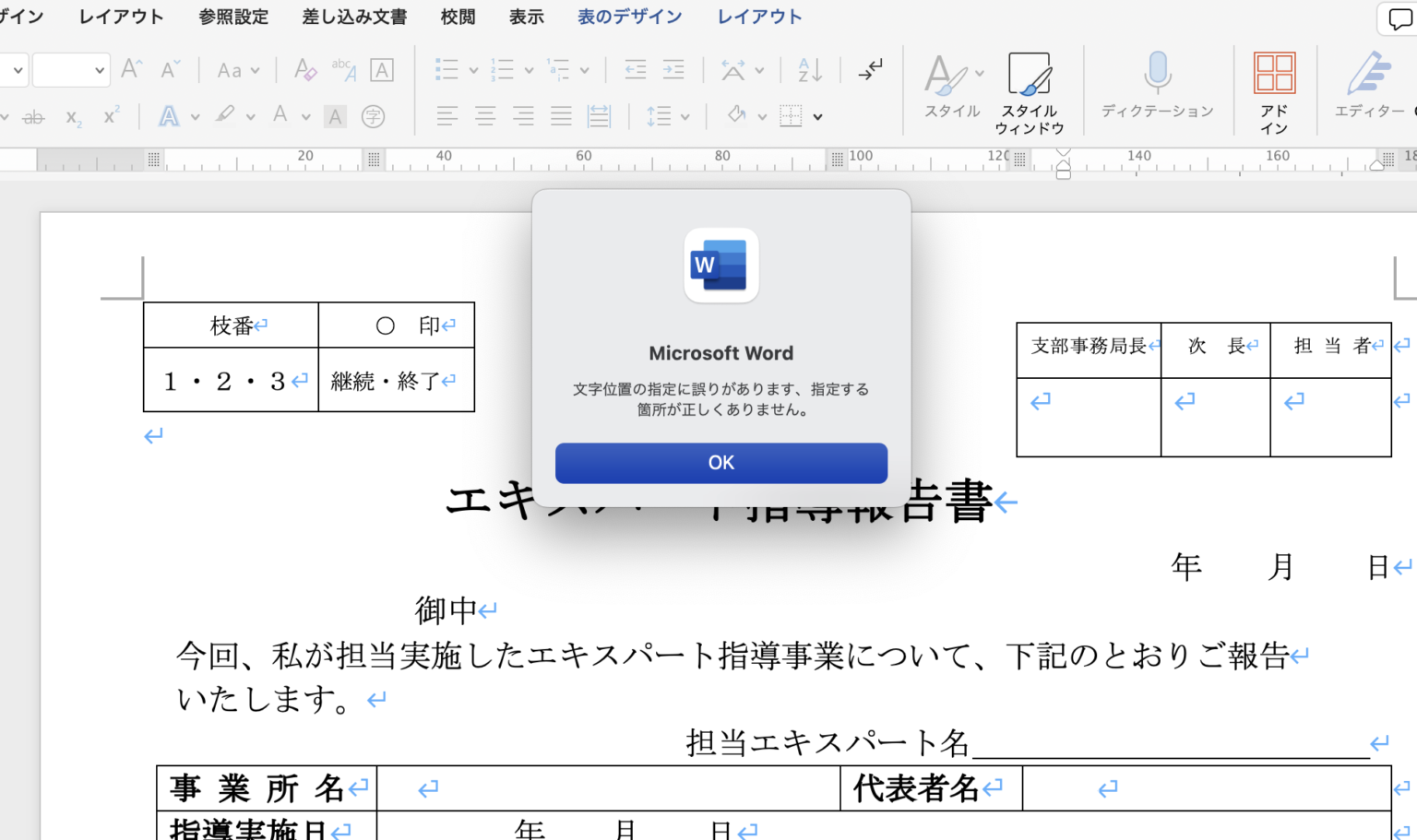Expand the bulleted list dropdown arrow

(473, 70)
